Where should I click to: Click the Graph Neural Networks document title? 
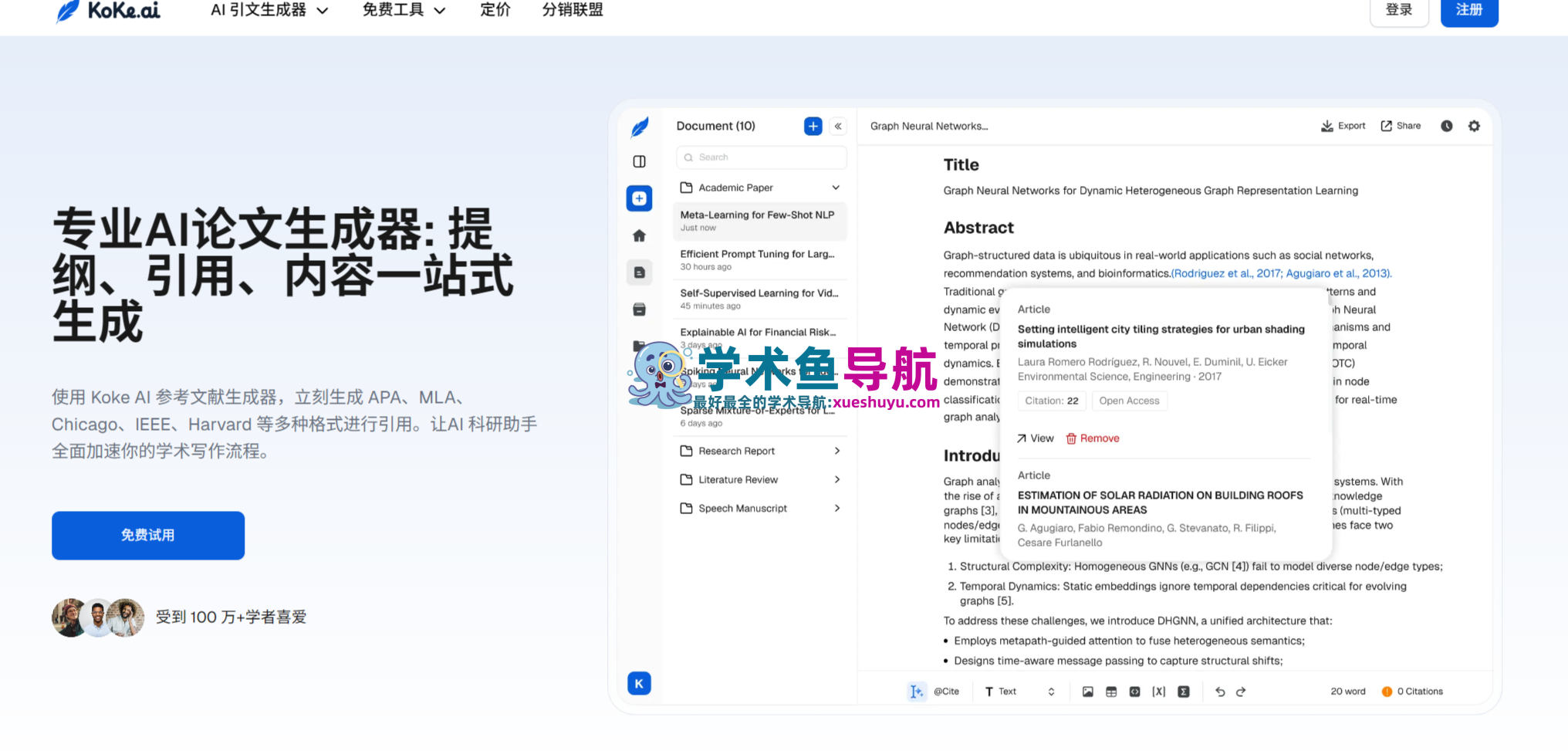click(929, 127)
